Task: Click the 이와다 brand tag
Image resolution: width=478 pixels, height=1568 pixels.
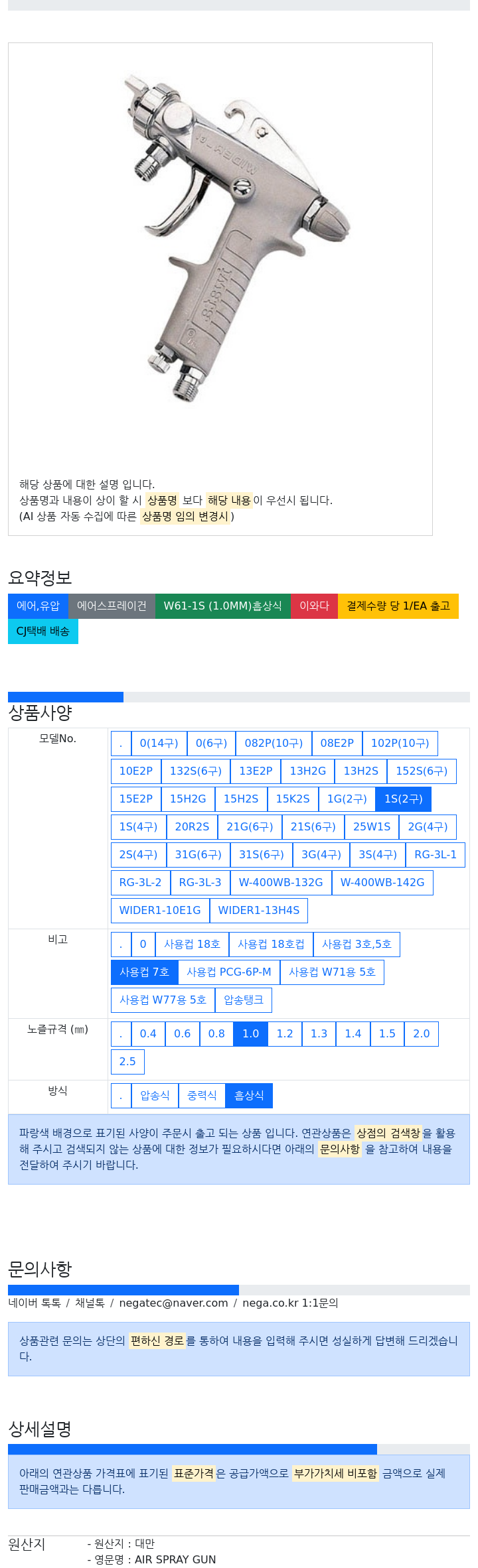Action: (x=314, y=606)
